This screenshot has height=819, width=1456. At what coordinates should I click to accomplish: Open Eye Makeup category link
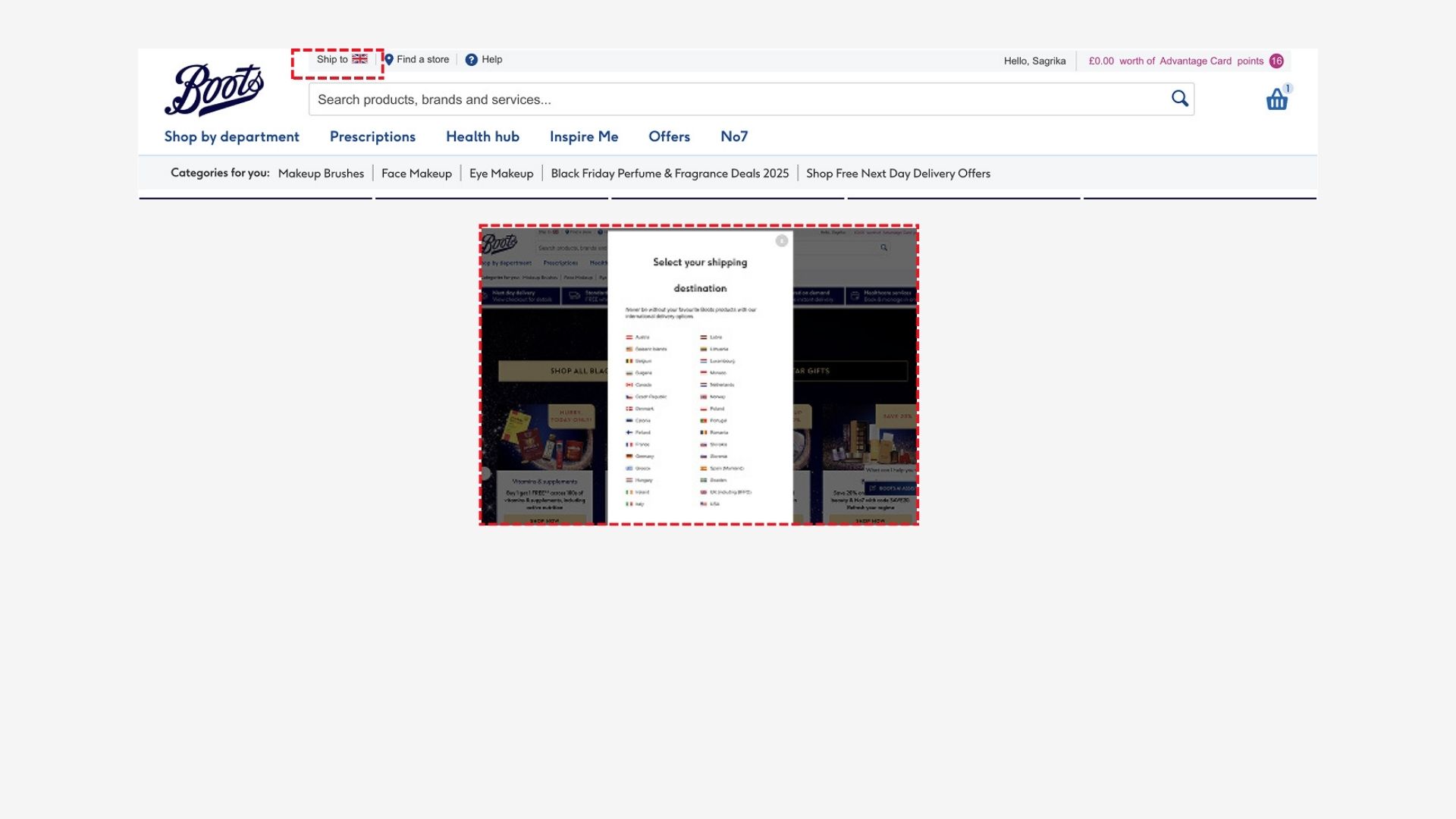501,174
